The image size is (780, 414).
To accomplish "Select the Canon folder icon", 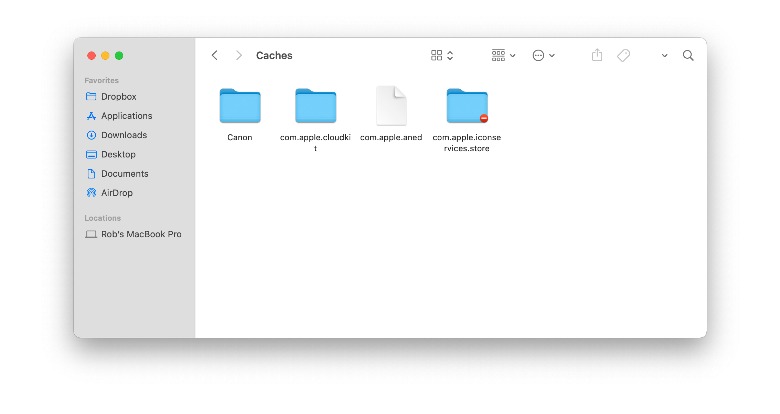I will [x=240, y=105].
